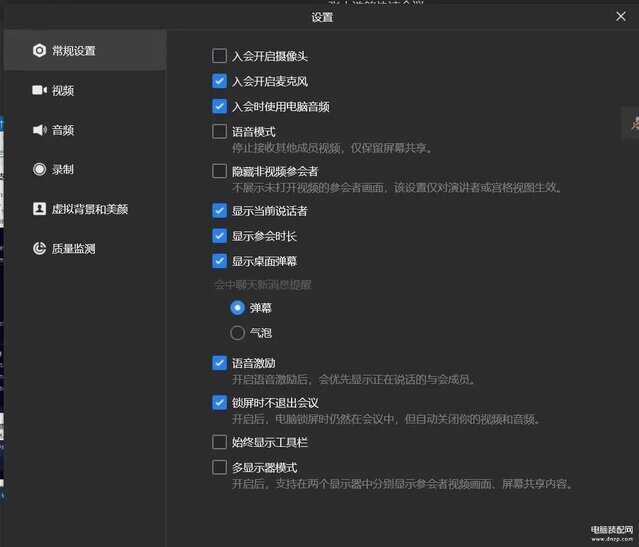Image resolution: width=639 pixels, height=547 pixels.
Task: Toggle 显示当前说话者 checkbox
Action: pos(219,211)
